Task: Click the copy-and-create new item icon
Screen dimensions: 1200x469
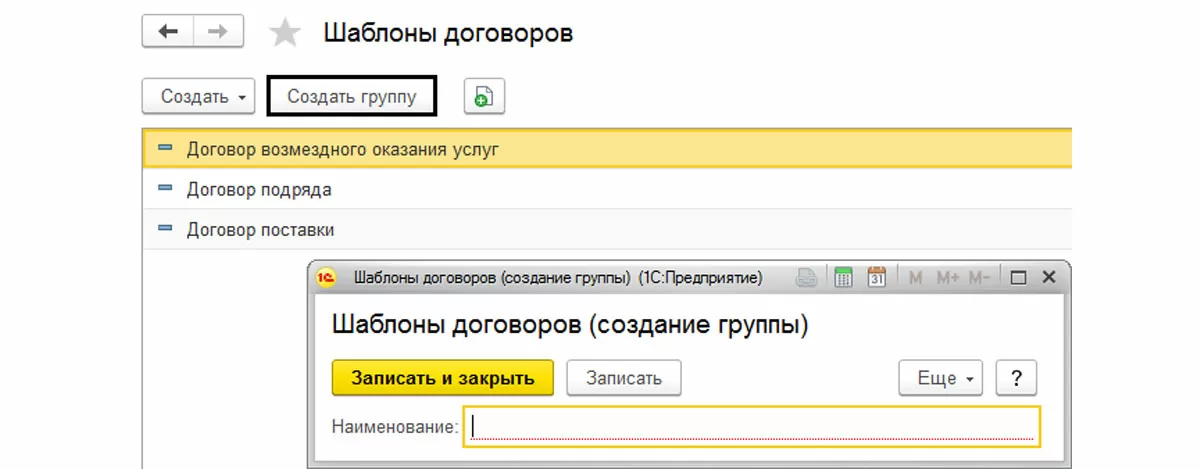Action: [x=484, y=97]
